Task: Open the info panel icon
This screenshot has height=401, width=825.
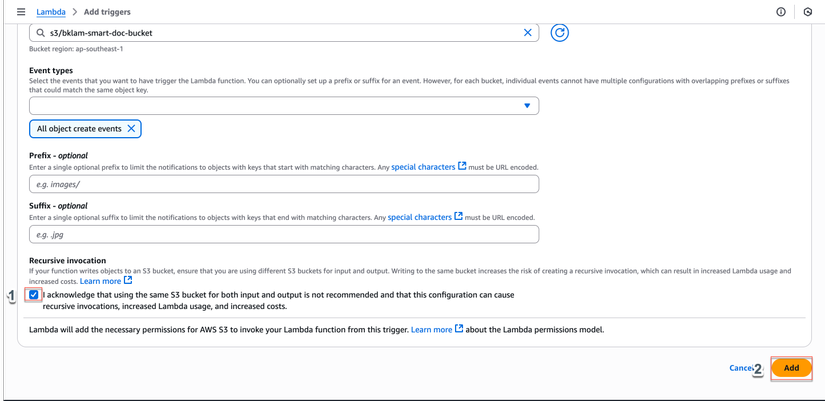Action: 781,12
